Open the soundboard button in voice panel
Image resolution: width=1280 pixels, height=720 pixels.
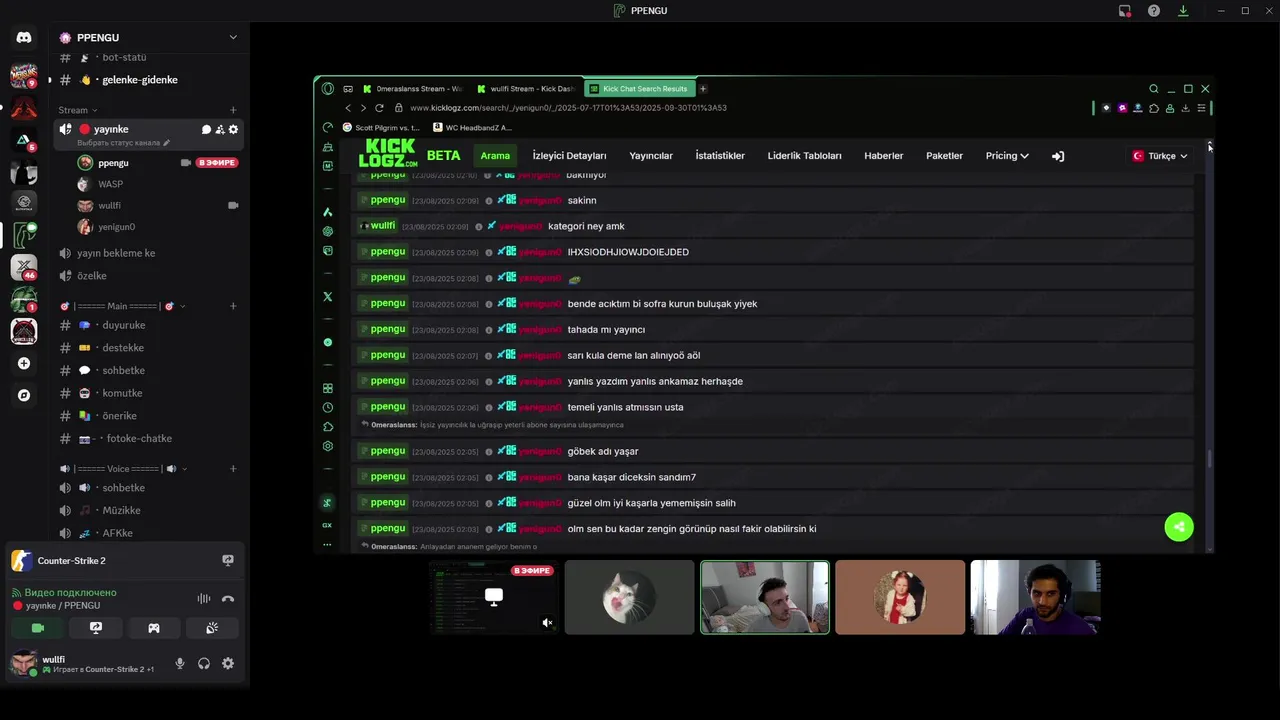tap(212, 628)
